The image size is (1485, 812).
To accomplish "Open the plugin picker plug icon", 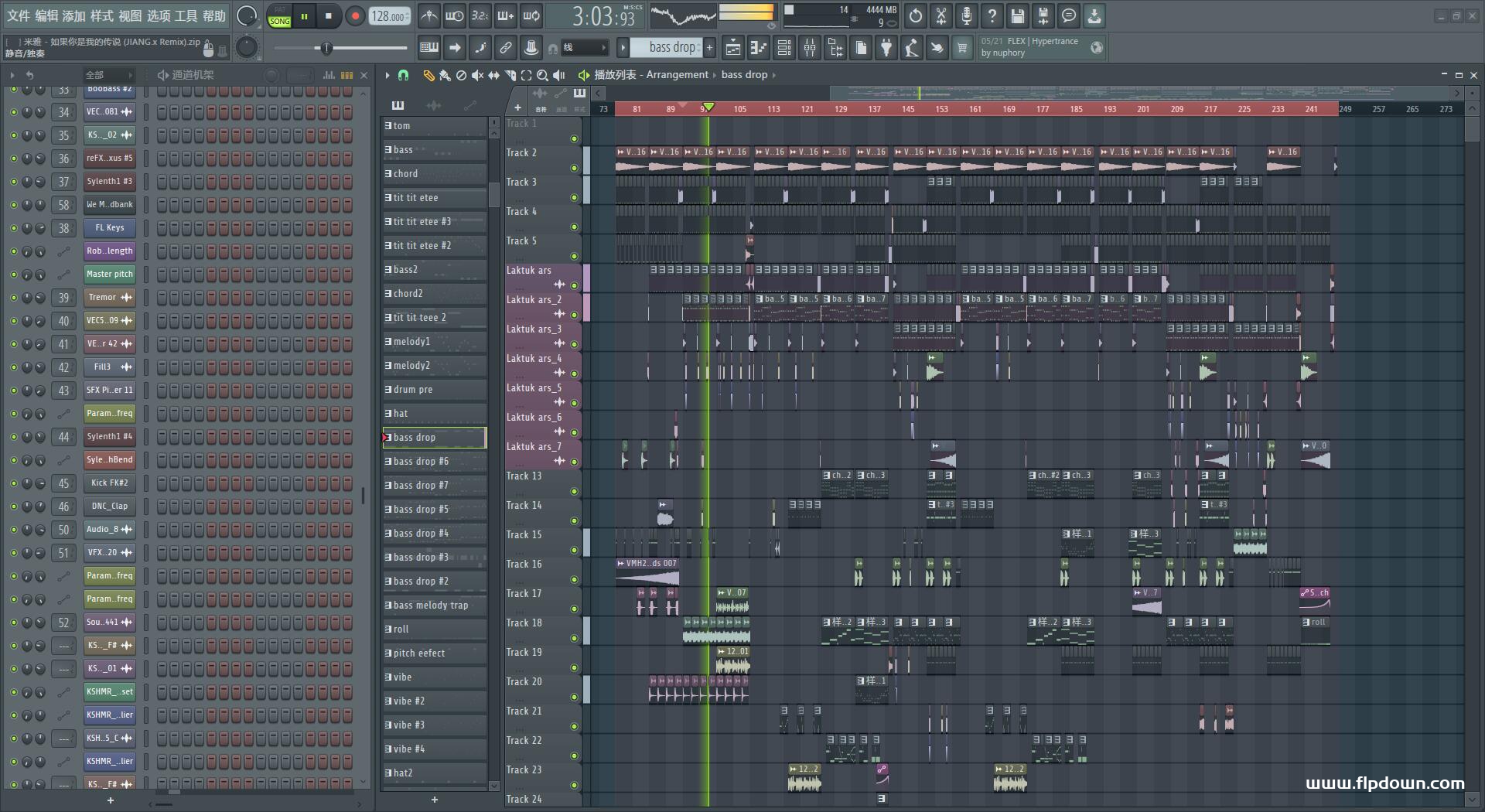I will [x=886, y=48].
